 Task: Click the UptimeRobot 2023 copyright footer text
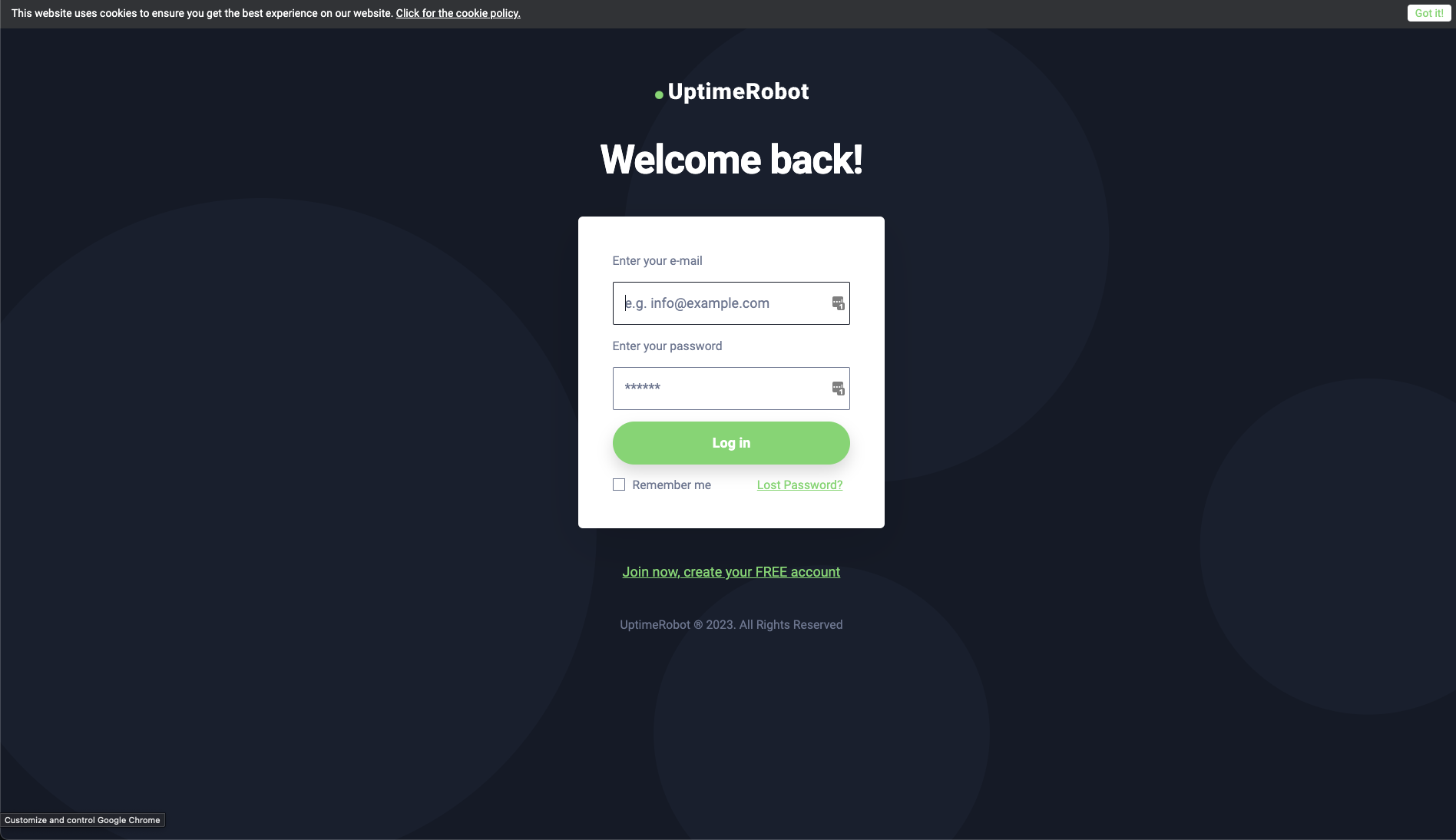tap(731, 625)
